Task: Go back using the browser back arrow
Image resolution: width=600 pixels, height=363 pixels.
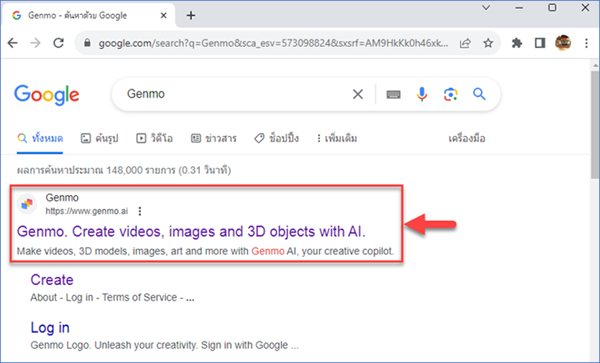Action: point(13,43)
